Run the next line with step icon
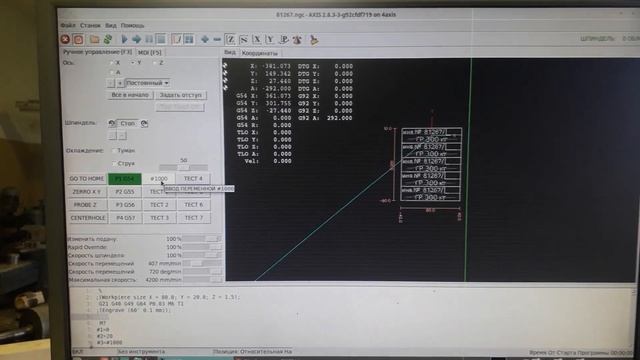640x360 pixels. click(x=136, y=39)
